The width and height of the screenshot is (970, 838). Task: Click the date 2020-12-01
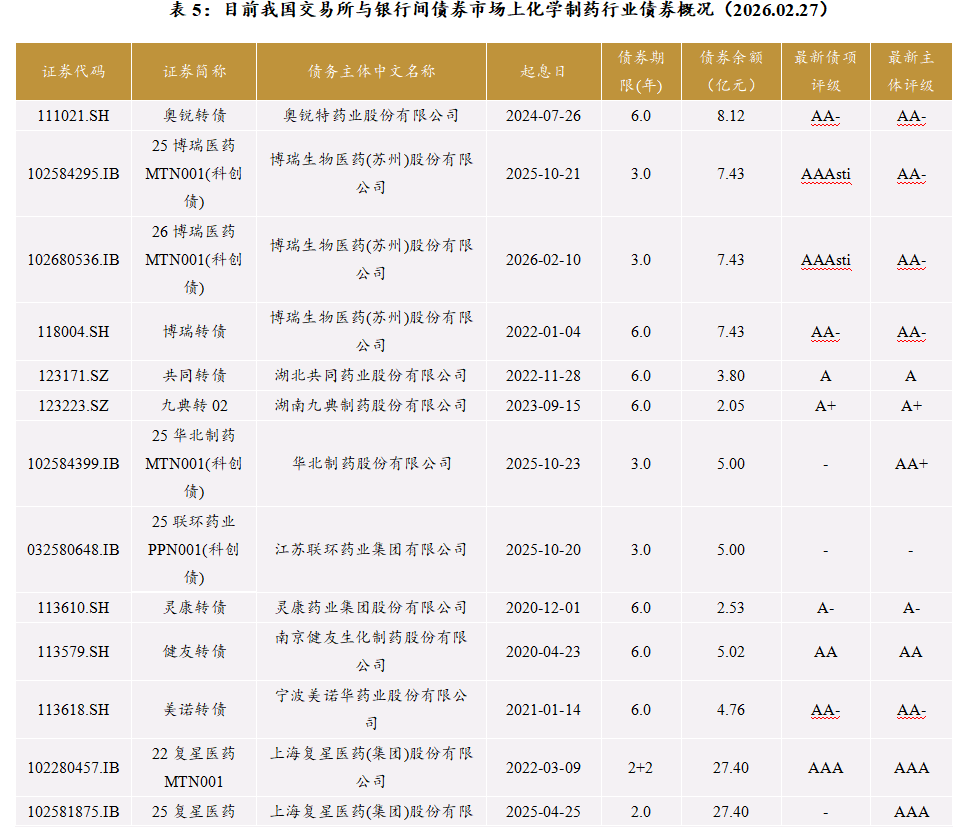click(x=543, y=608)
